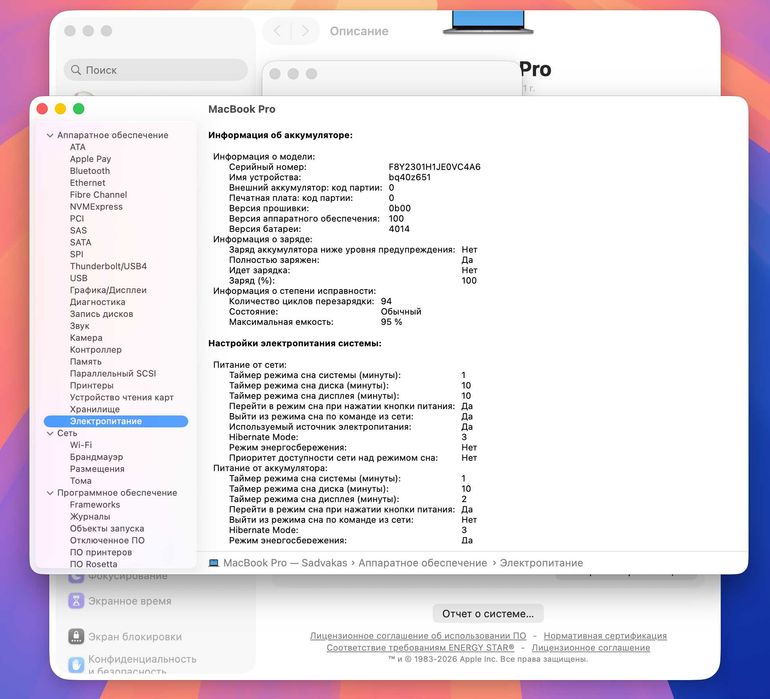Open Соответствие требованиям ENERGY STAR link

[420, 647]
